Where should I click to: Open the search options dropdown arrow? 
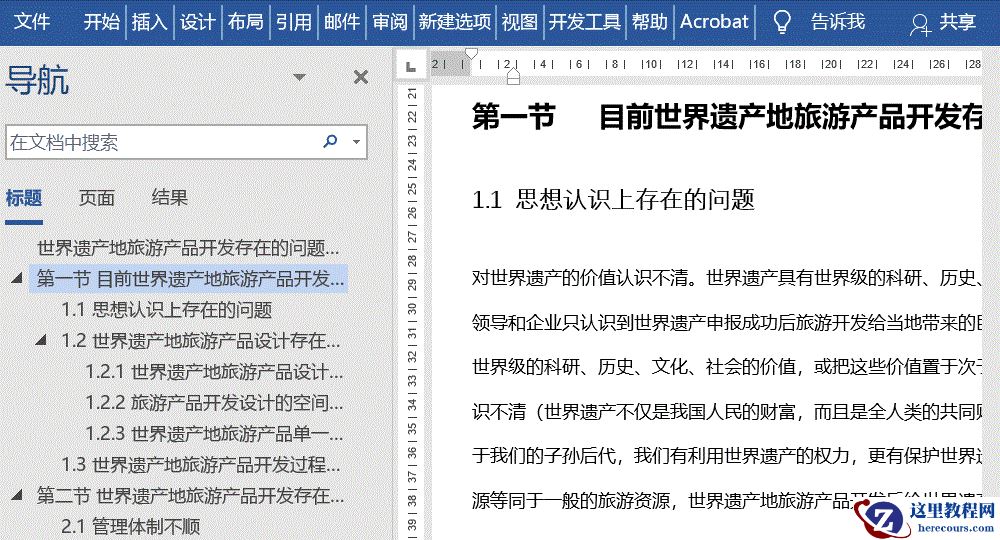(357, 142)
